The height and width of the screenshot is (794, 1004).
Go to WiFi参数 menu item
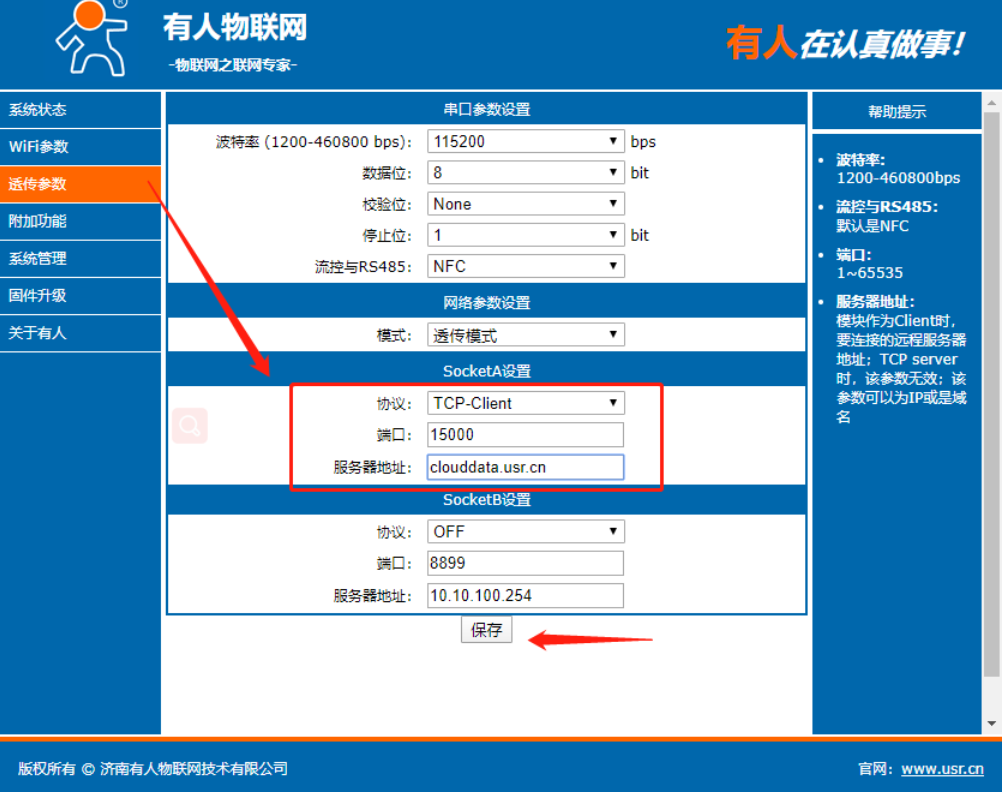[80, 147]
